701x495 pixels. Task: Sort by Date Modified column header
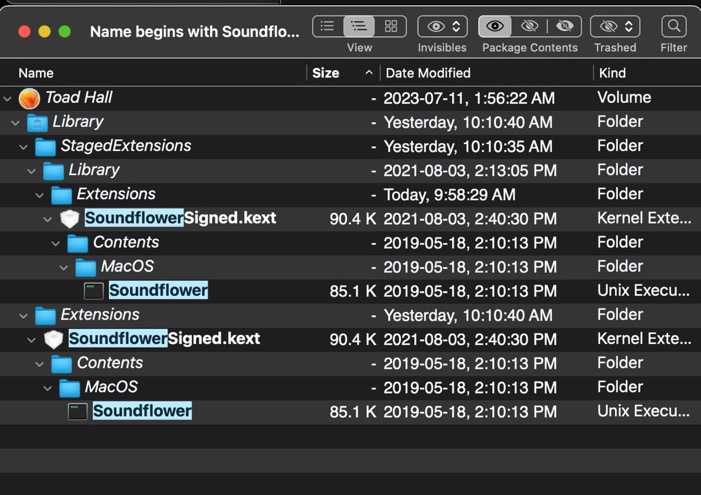(x=428, y=73)
